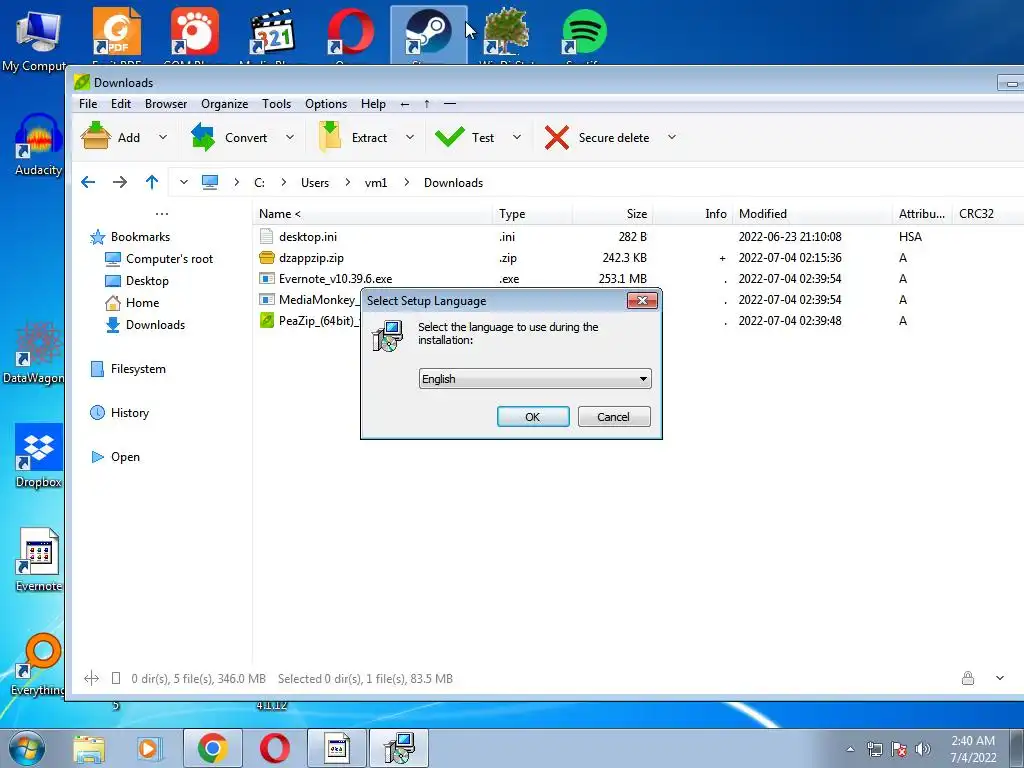Click the volume icon in system tray
This screenshot has height=768, width=1024.
923,748
